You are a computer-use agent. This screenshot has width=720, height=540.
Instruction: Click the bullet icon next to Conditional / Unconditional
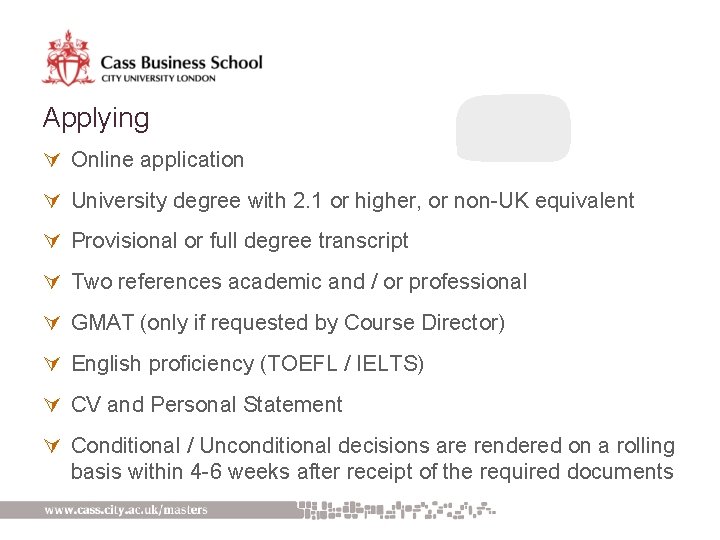coord(52,445)
